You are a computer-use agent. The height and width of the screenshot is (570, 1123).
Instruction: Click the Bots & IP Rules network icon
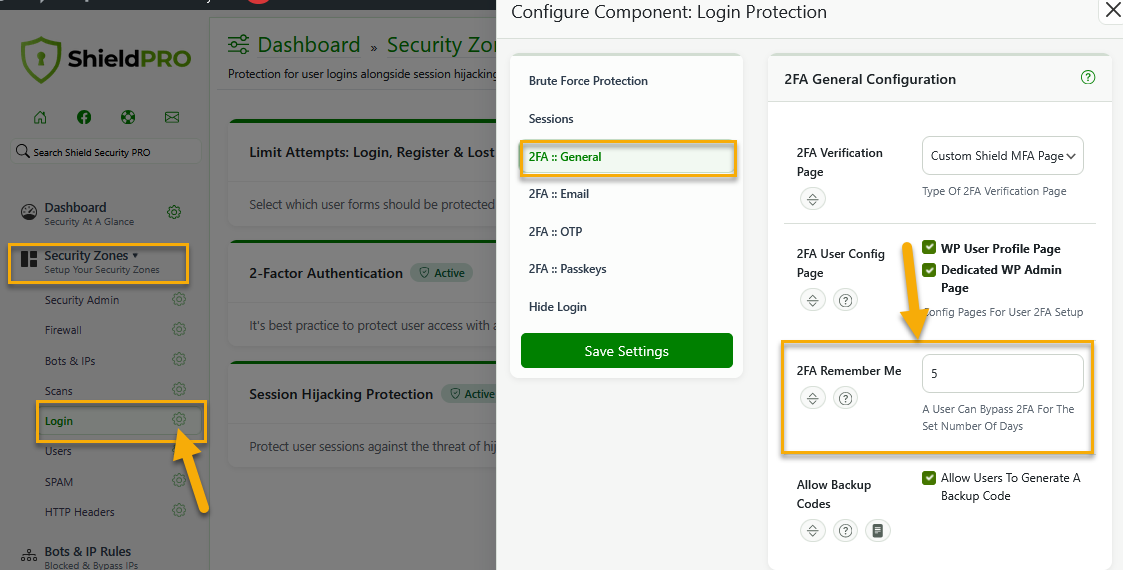[x=29, y=556]
